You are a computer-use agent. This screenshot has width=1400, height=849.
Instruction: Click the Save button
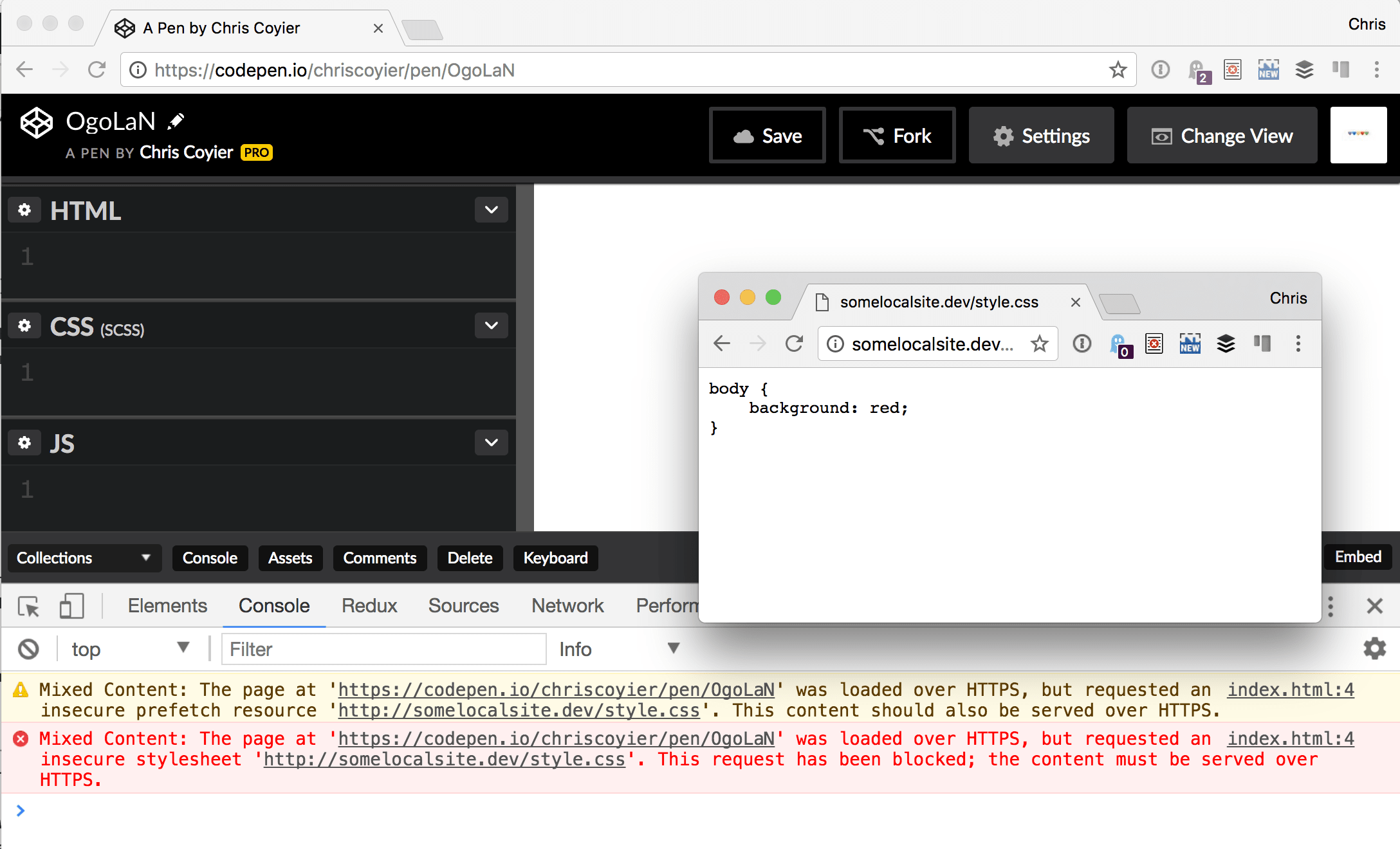coord(767,135)
